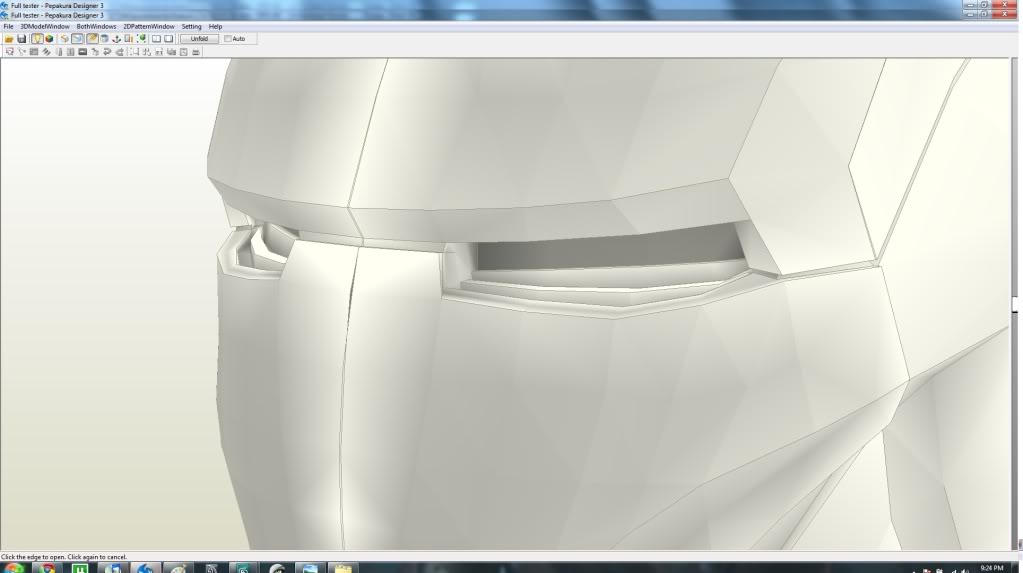This screenshot has height=573, width=1023.
Task: Save with the floppy disk icon
Action: [22, 39]
